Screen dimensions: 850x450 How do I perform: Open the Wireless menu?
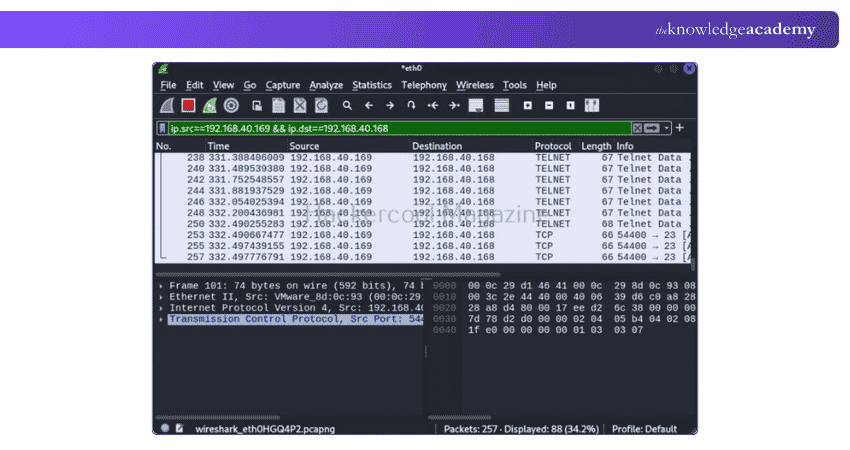click(475, 85)
